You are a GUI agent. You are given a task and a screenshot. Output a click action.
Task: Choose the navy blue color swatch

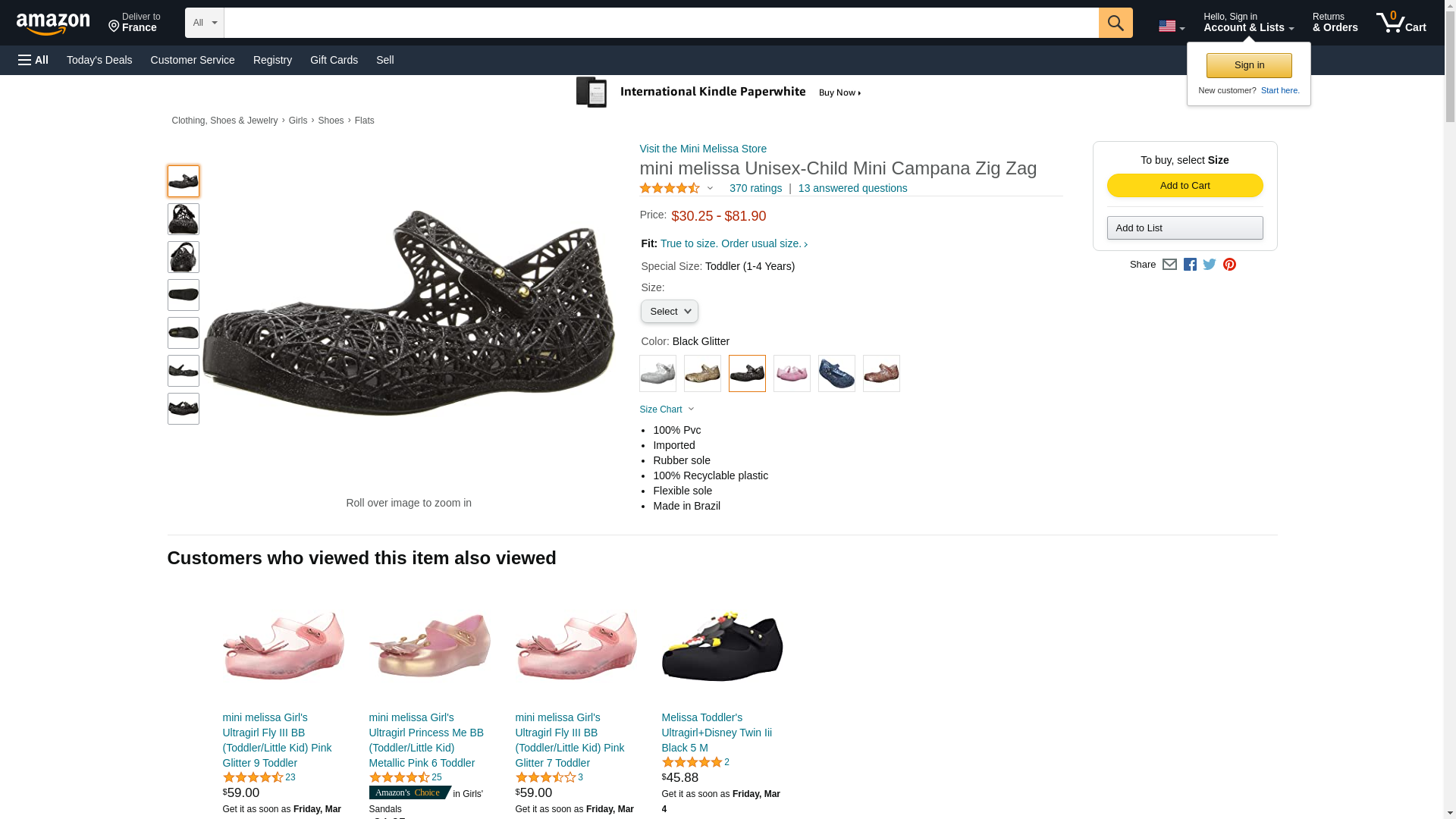pos(836,374)
